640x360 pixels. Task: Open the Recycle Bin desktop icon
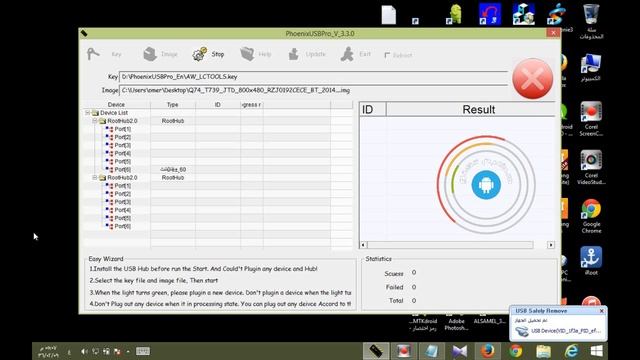click(591, 21)
